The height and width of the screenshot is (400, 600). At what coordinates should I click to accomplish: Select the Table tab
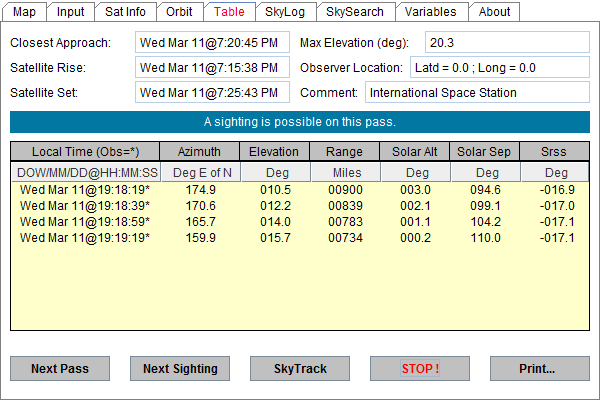pyautogui.click(x=229, y=12)
